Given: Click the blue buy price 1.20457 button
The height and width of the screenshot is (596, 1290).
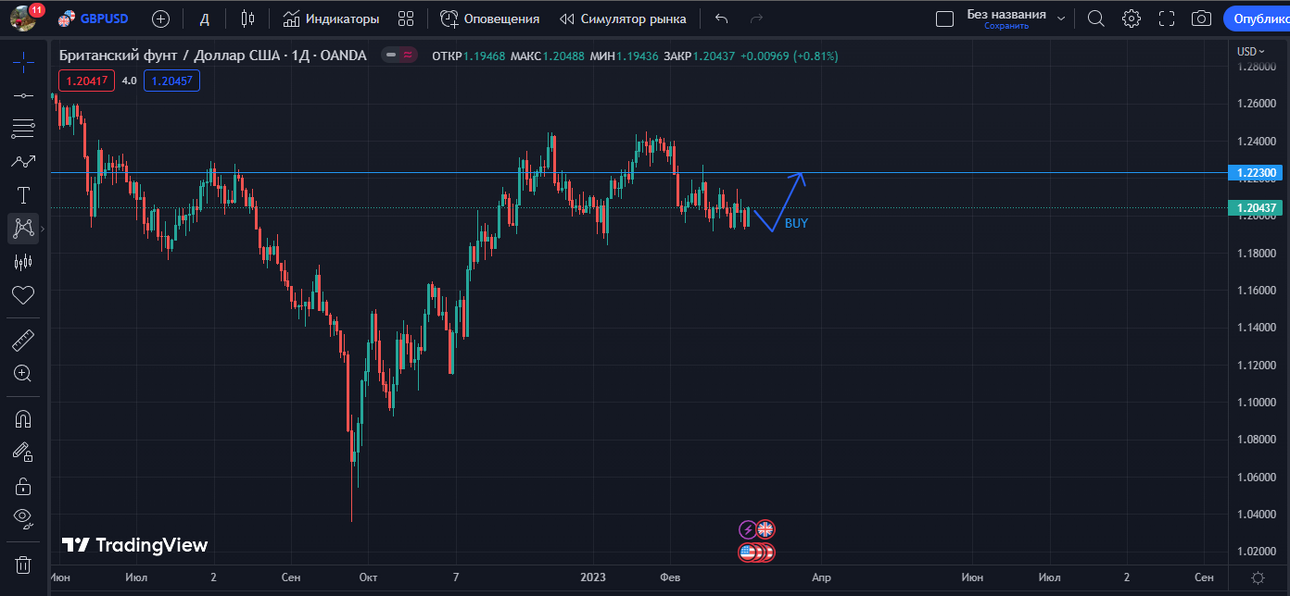Looking at the screenshot, I should click(172, 81).
